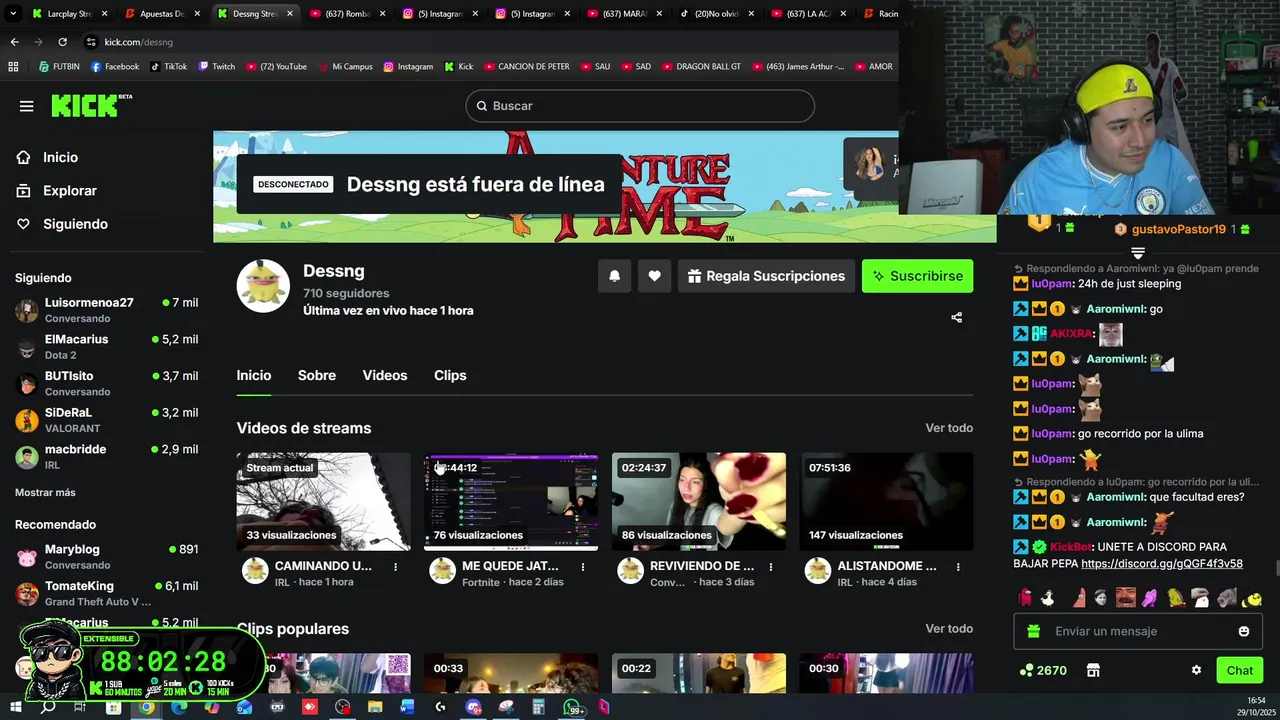The width and height of the screenshot is (1280, 720).
Task: Click the kick.com/dessng address bar
Action: point(139,42)
